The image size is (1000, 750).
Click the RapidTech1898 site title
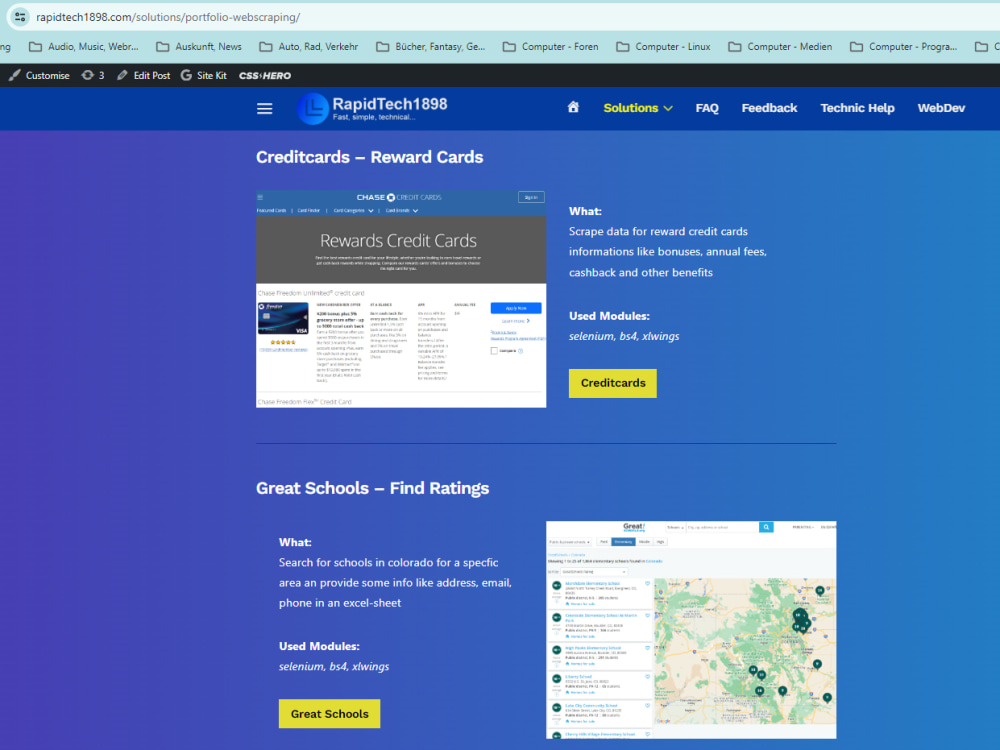[390, 104]
